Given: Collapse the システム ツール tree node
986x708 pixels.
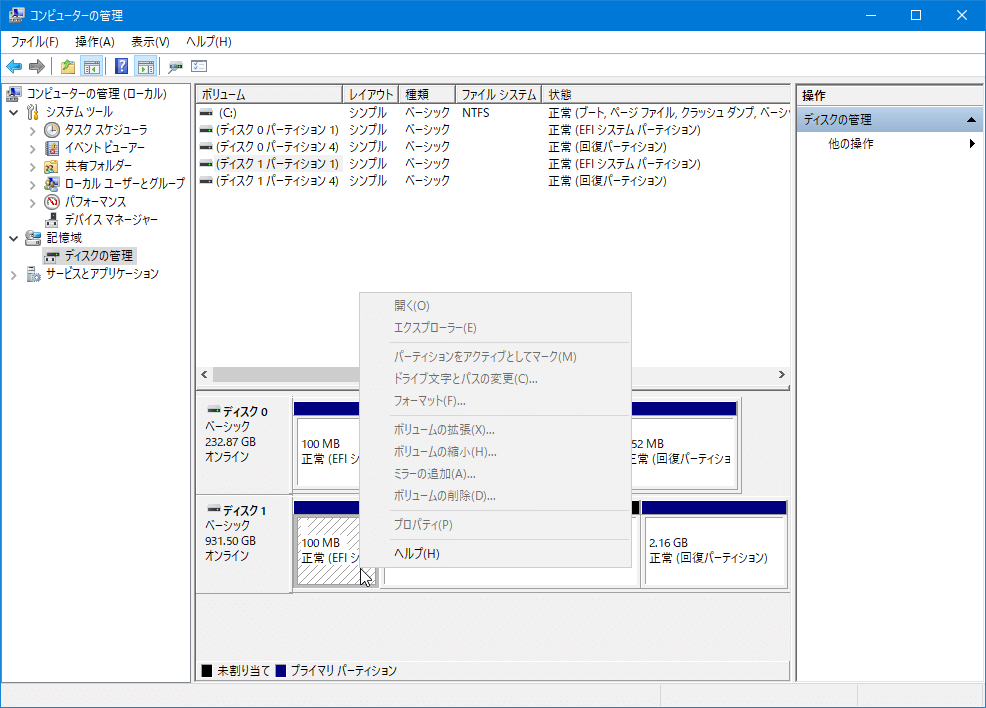Looking at the screenshot, I should tap(14, 112).
